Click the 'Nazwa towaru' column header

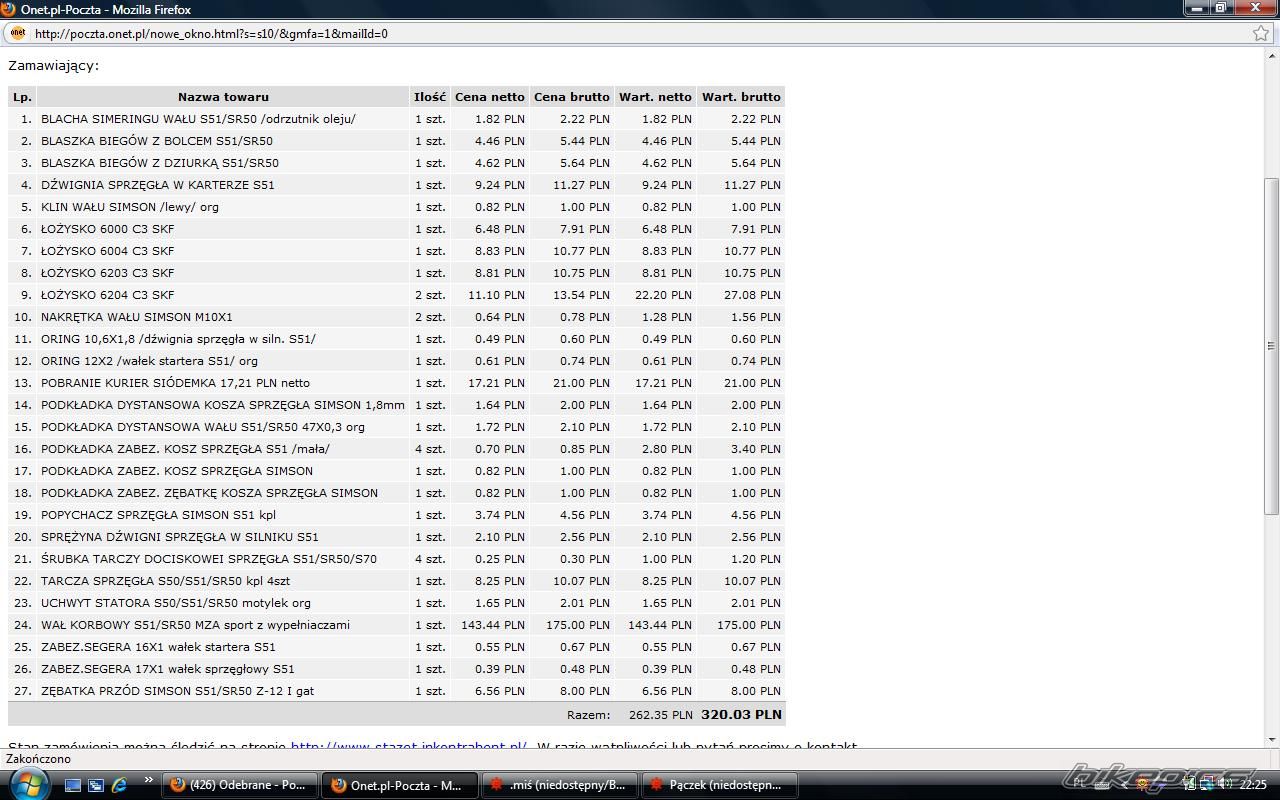[x=223, y=97]
